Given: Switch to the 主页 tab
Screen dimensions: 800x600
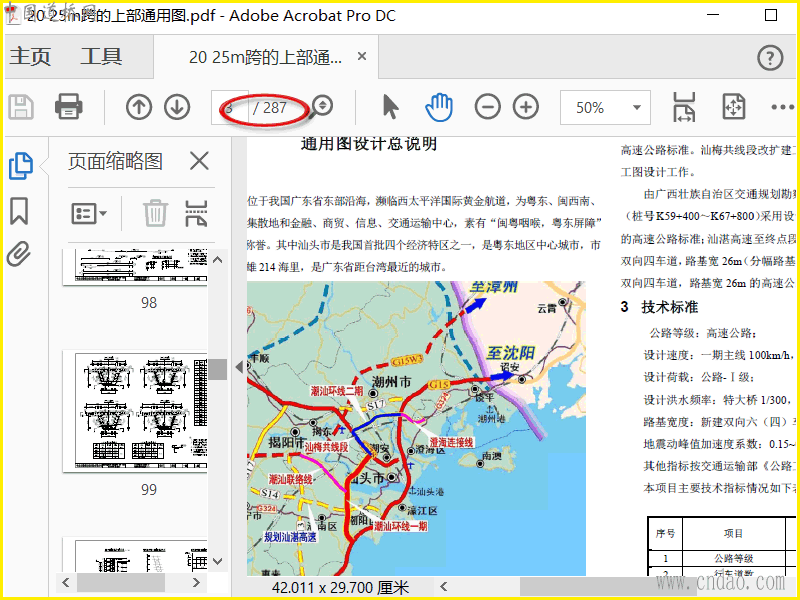Looking at the screenshot, I should pyautogui.click(x=30, y=56).
